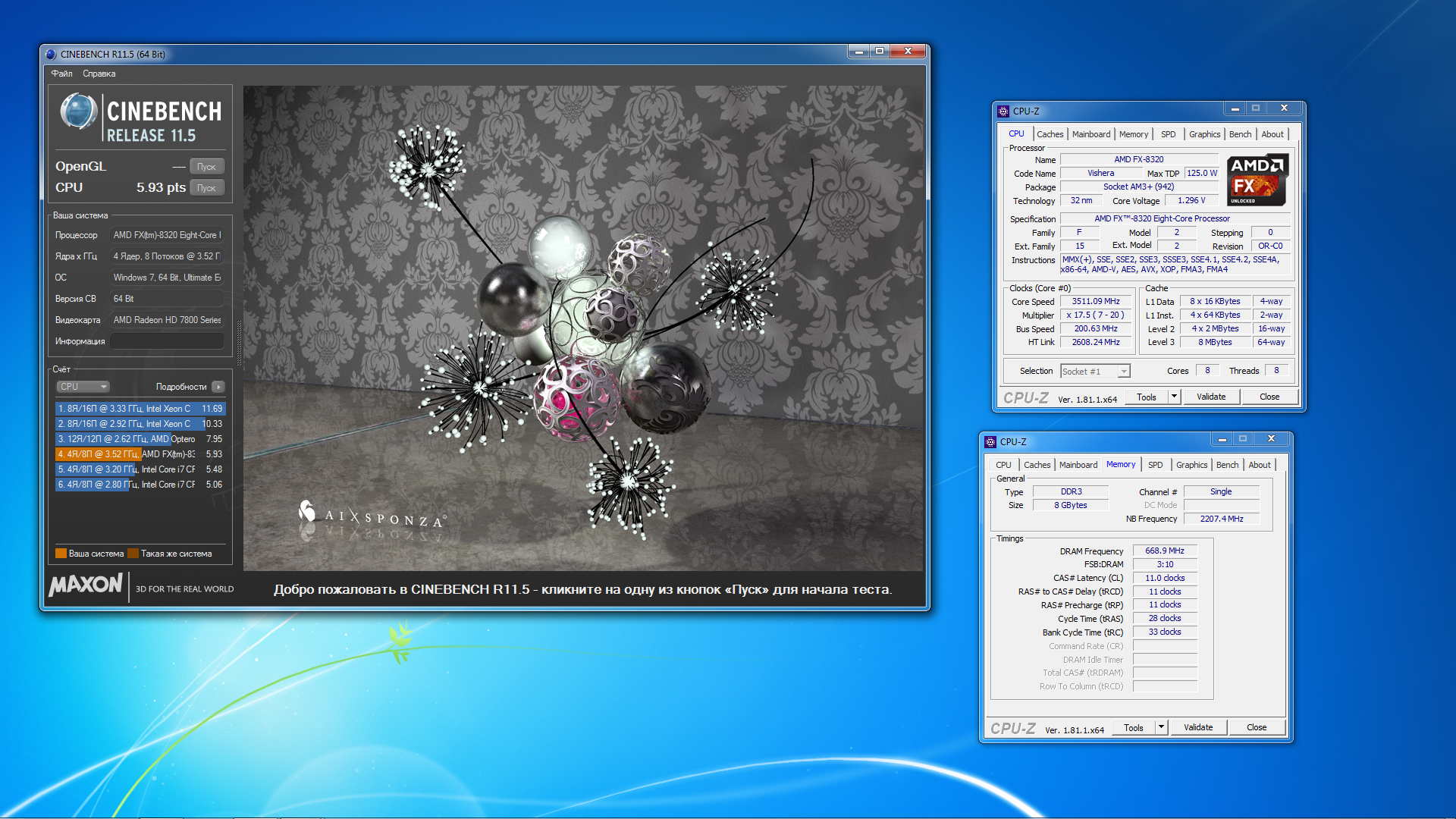
Task: Expand Tools dropdown arrow in upper CPU-Z
Action: point(1174,397)
